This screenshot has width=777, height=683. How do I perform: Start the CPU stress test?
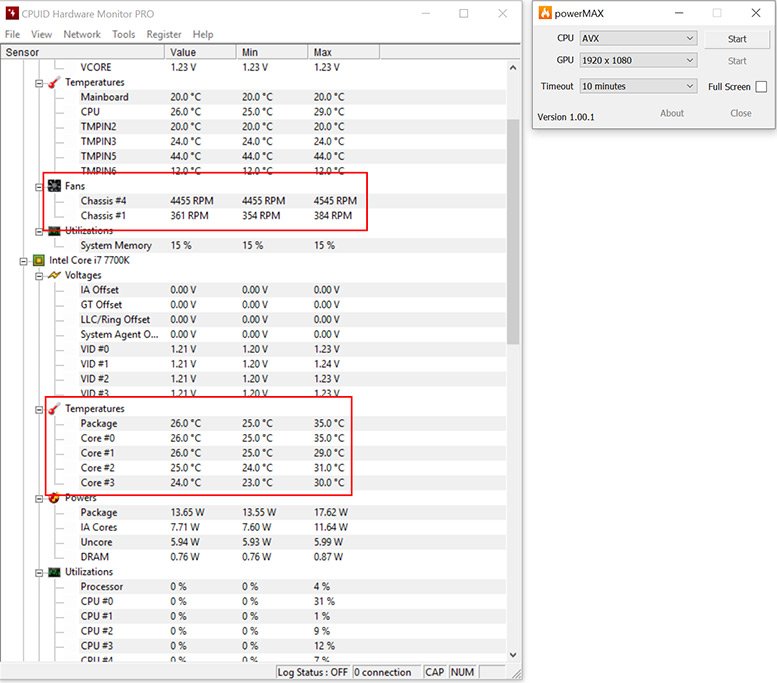coord(736,39)
